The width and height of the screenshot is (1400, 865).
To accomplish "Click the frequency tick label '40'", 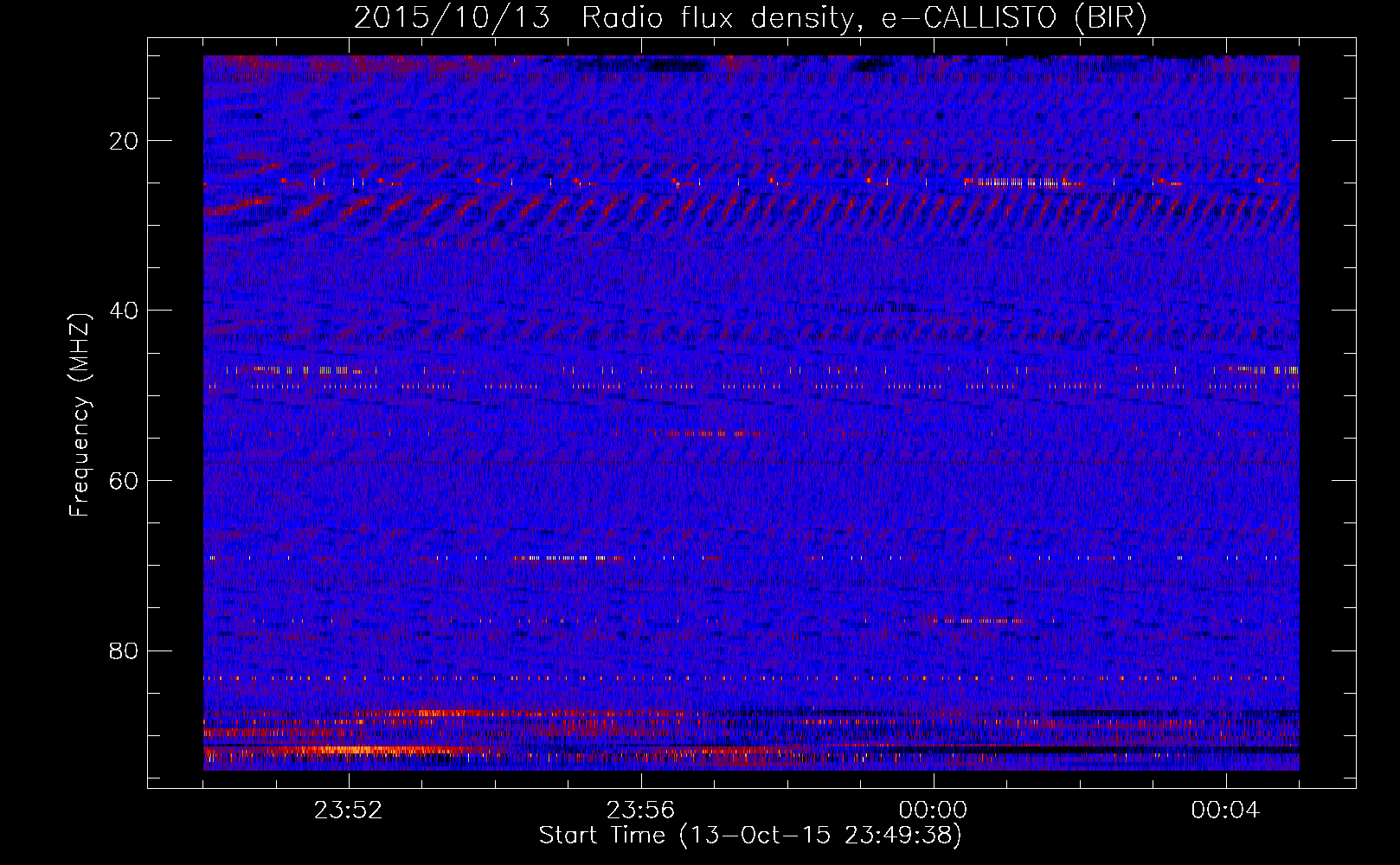I will coord(125,311).
